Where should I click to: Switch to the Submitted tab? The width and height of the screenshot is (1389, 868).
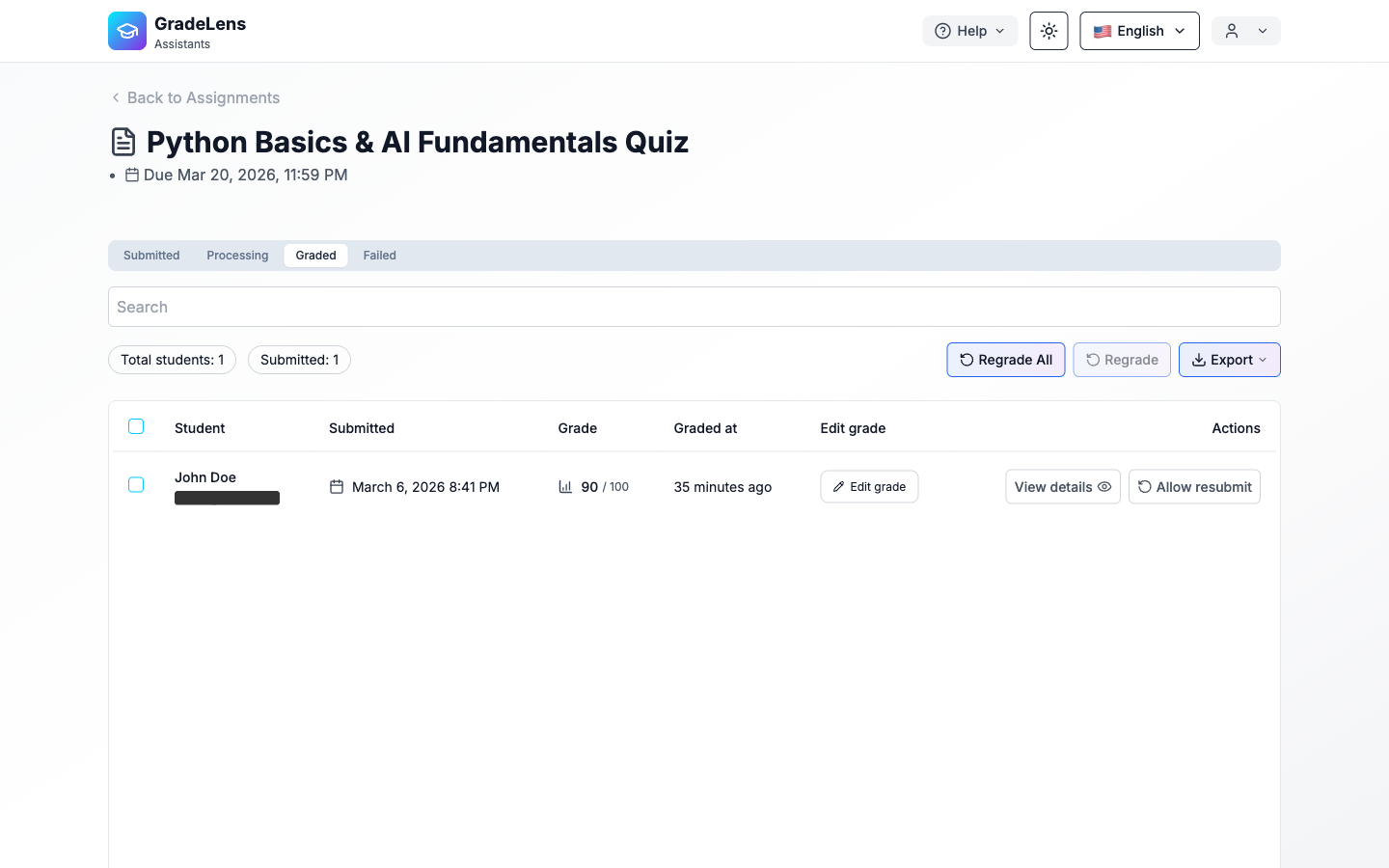pyautogui.click(x=151, y=256)
